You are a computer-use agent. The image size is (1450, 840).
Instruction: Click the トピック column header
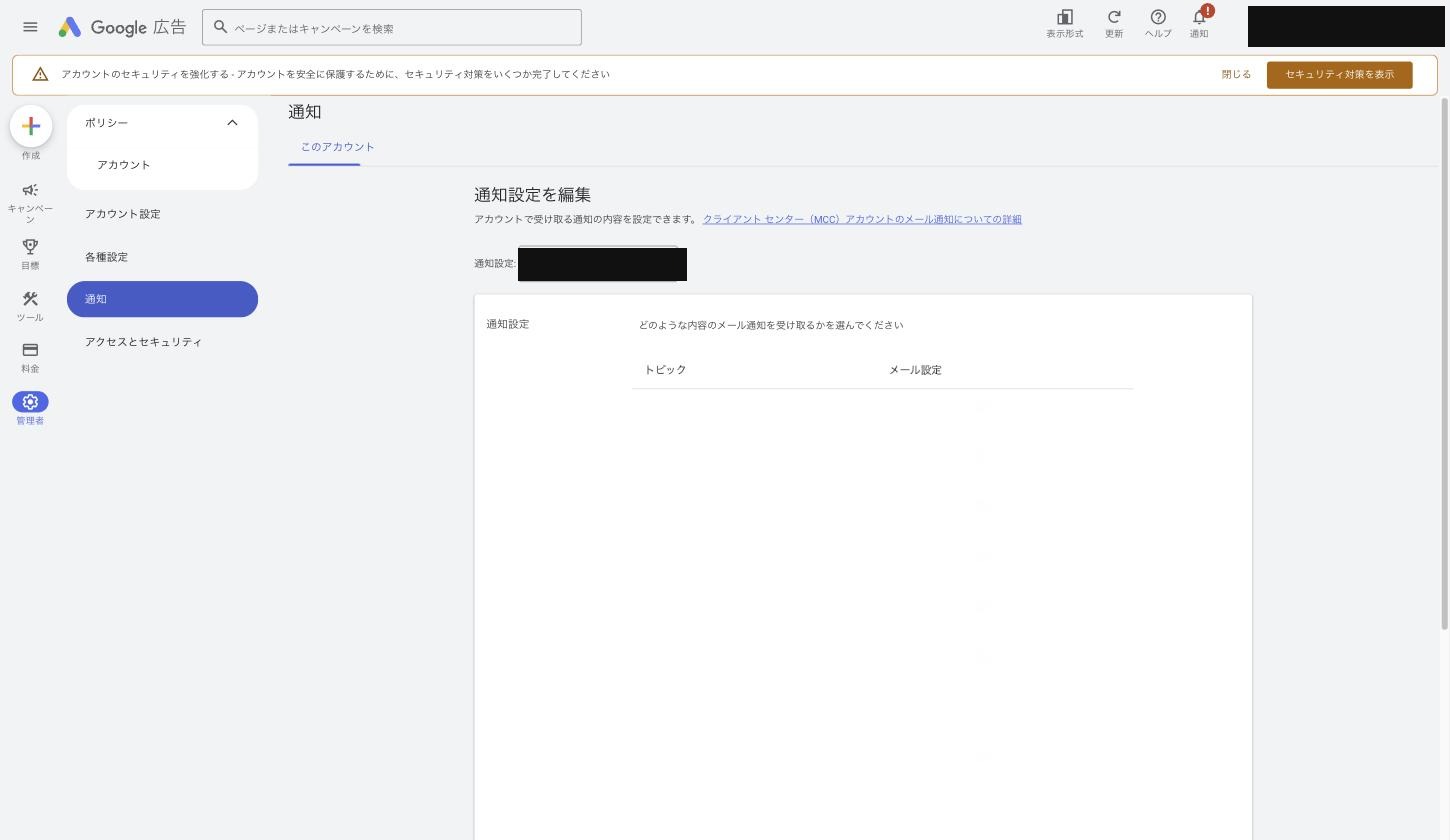665,370
